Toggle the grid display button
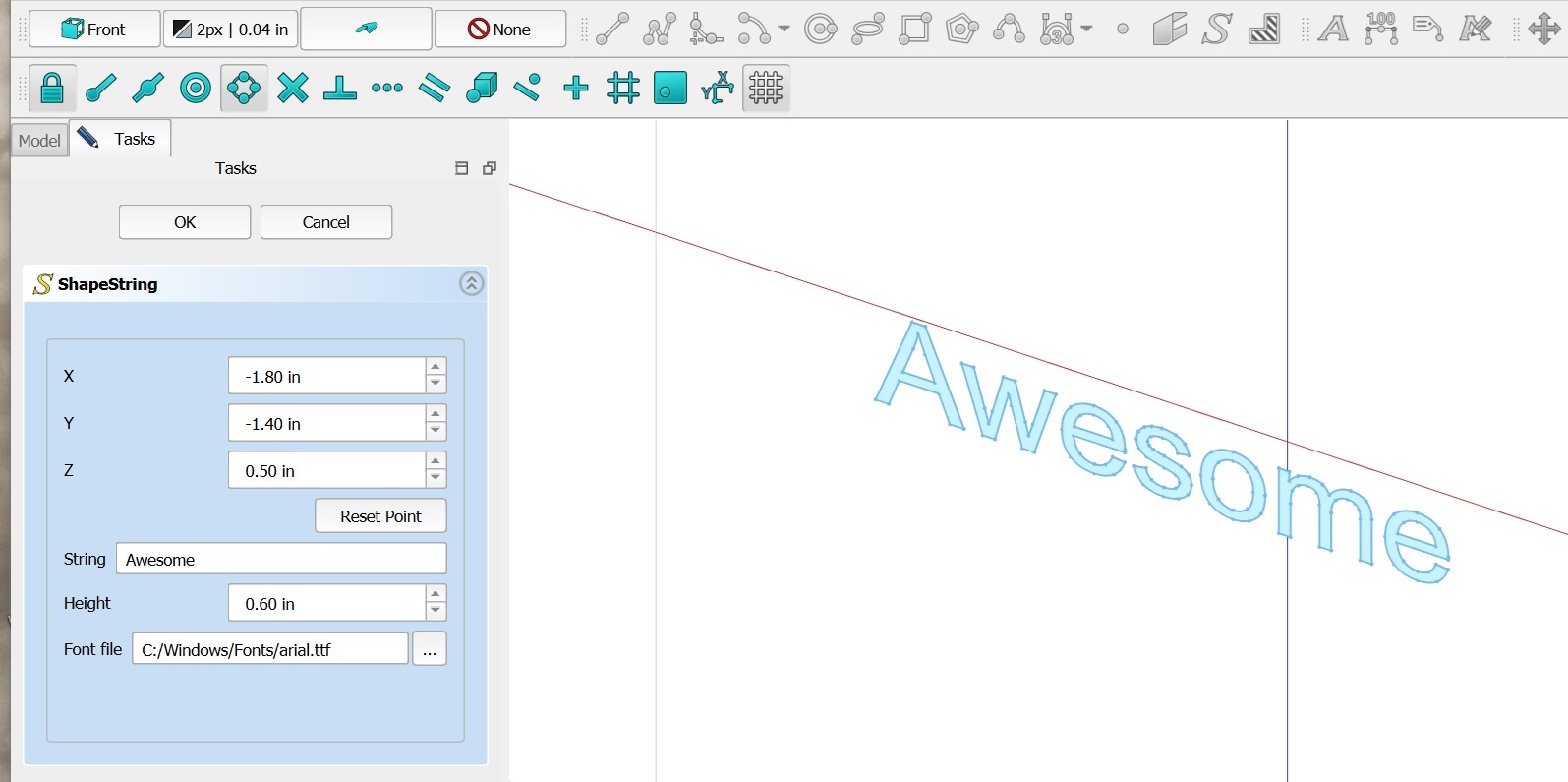This screenshot has height=782, width=1568. 766,89
